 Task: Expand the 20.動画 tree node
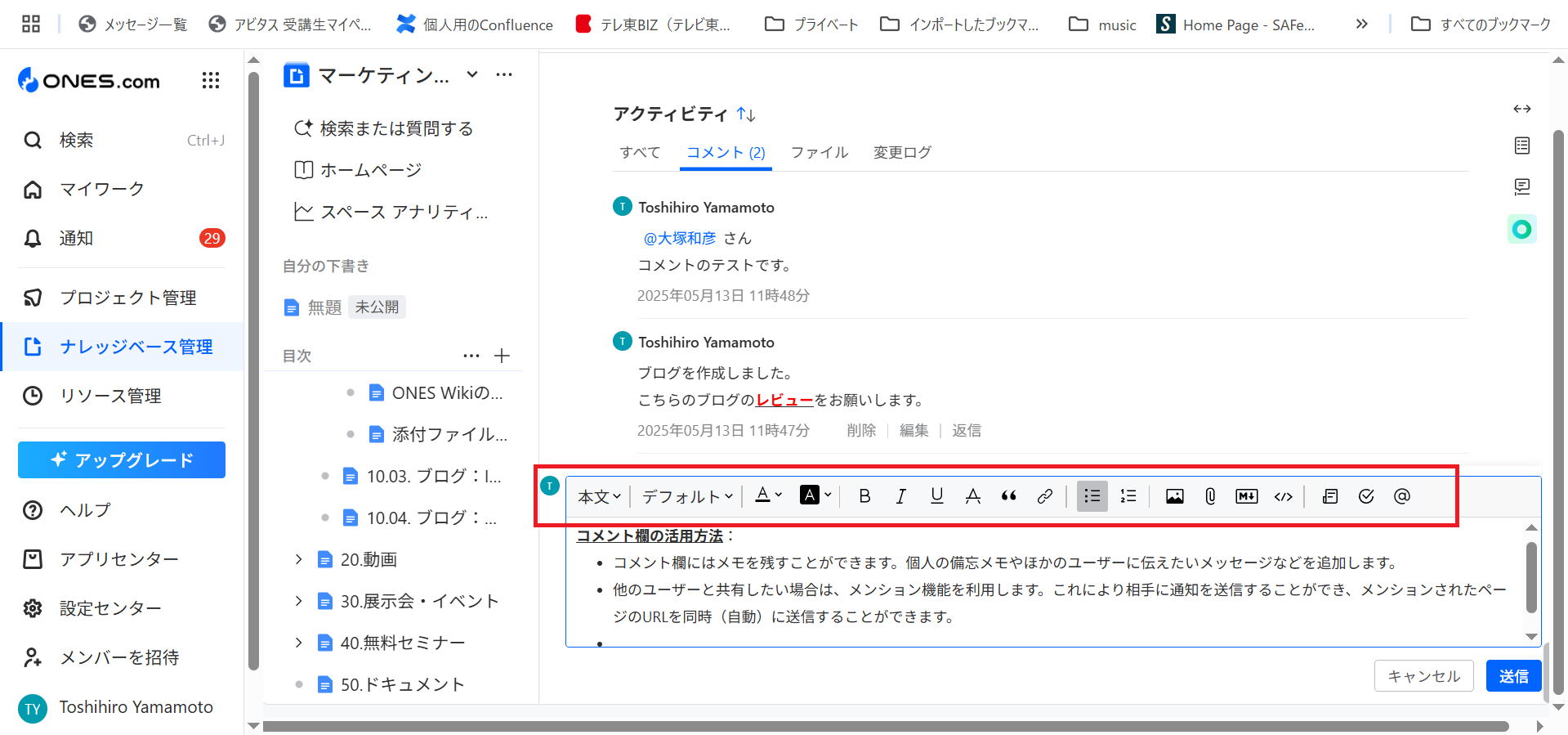tap(298, 559)
